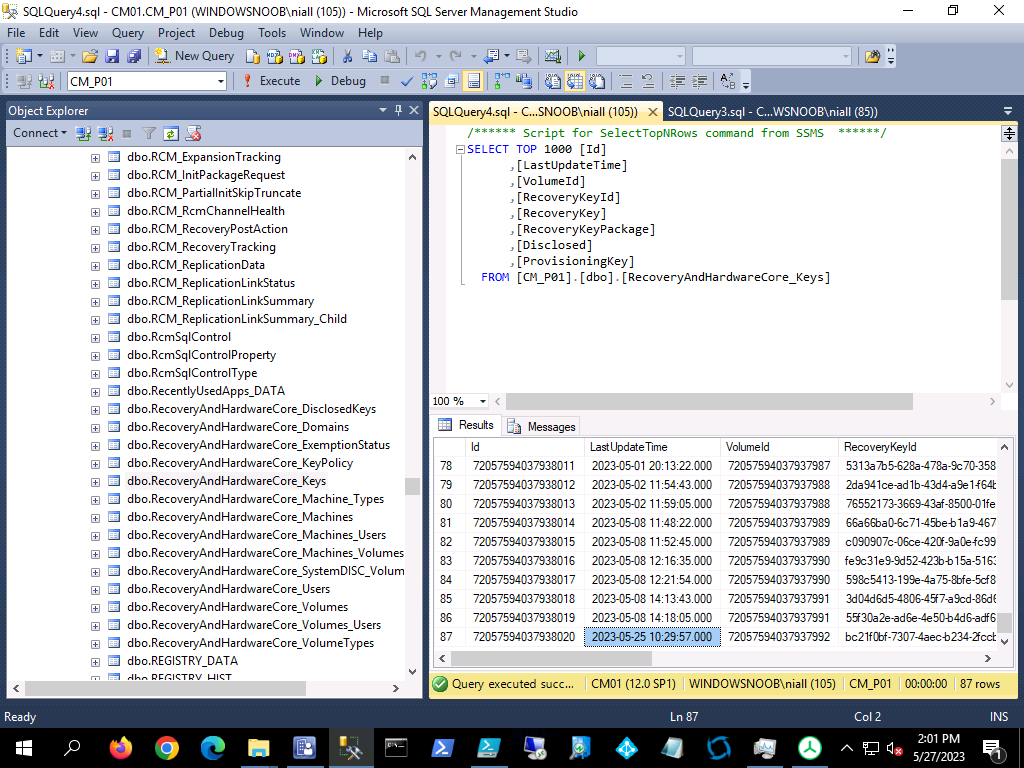This screenshot has height=768, width=1024.
Task: Expand dbo.RCM_ExpansionTracking node
Action: (x=95, y=157)
